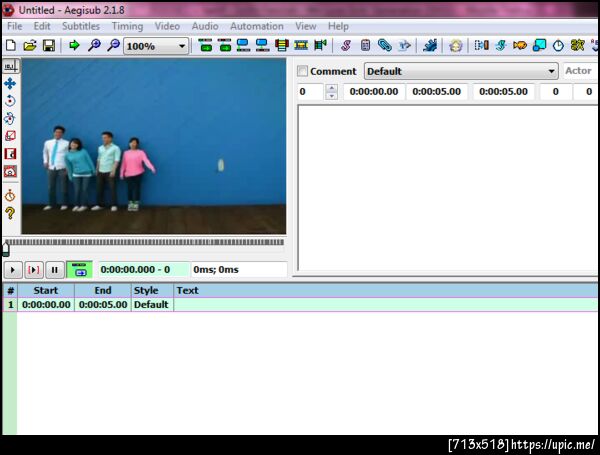This screenshot has width=600, height=455.
Task: Open the Shift Times icon
Action: point(481,46)
